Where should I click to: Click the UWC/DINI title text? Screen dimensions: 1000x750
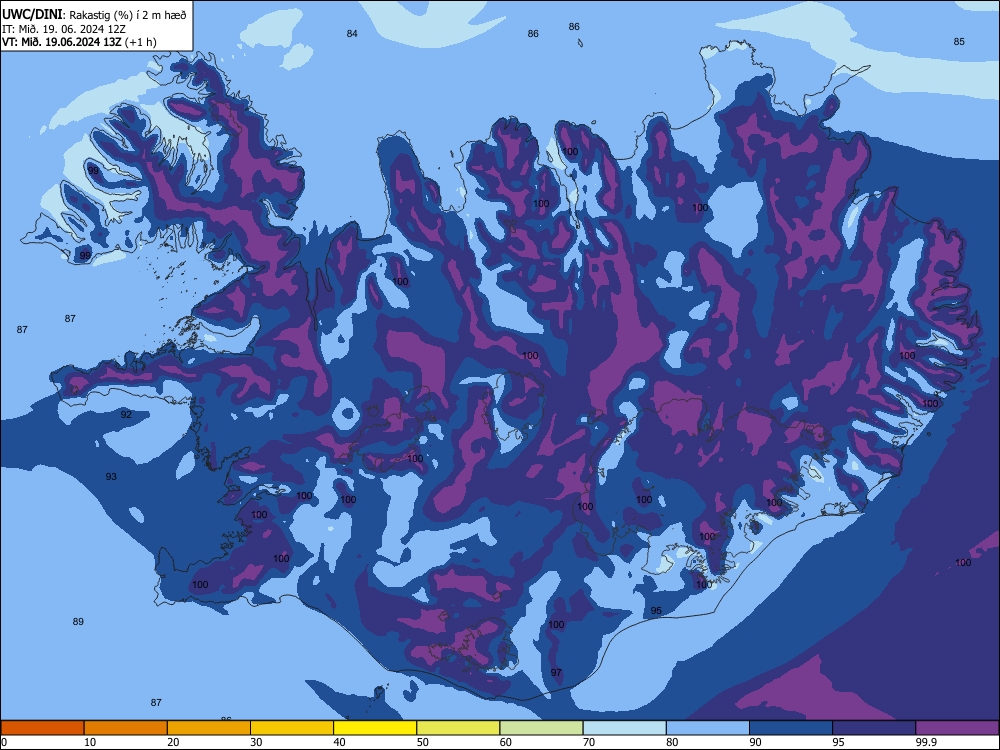(32, 15)
